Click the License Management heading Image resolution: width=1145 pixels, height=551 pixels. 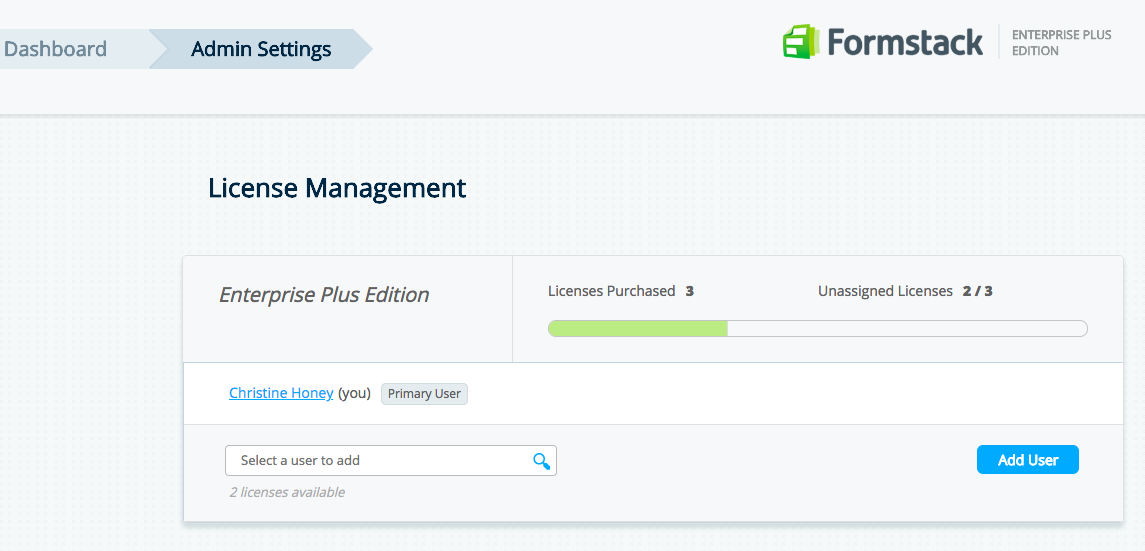pyautogui.click(x=337, y=188)
